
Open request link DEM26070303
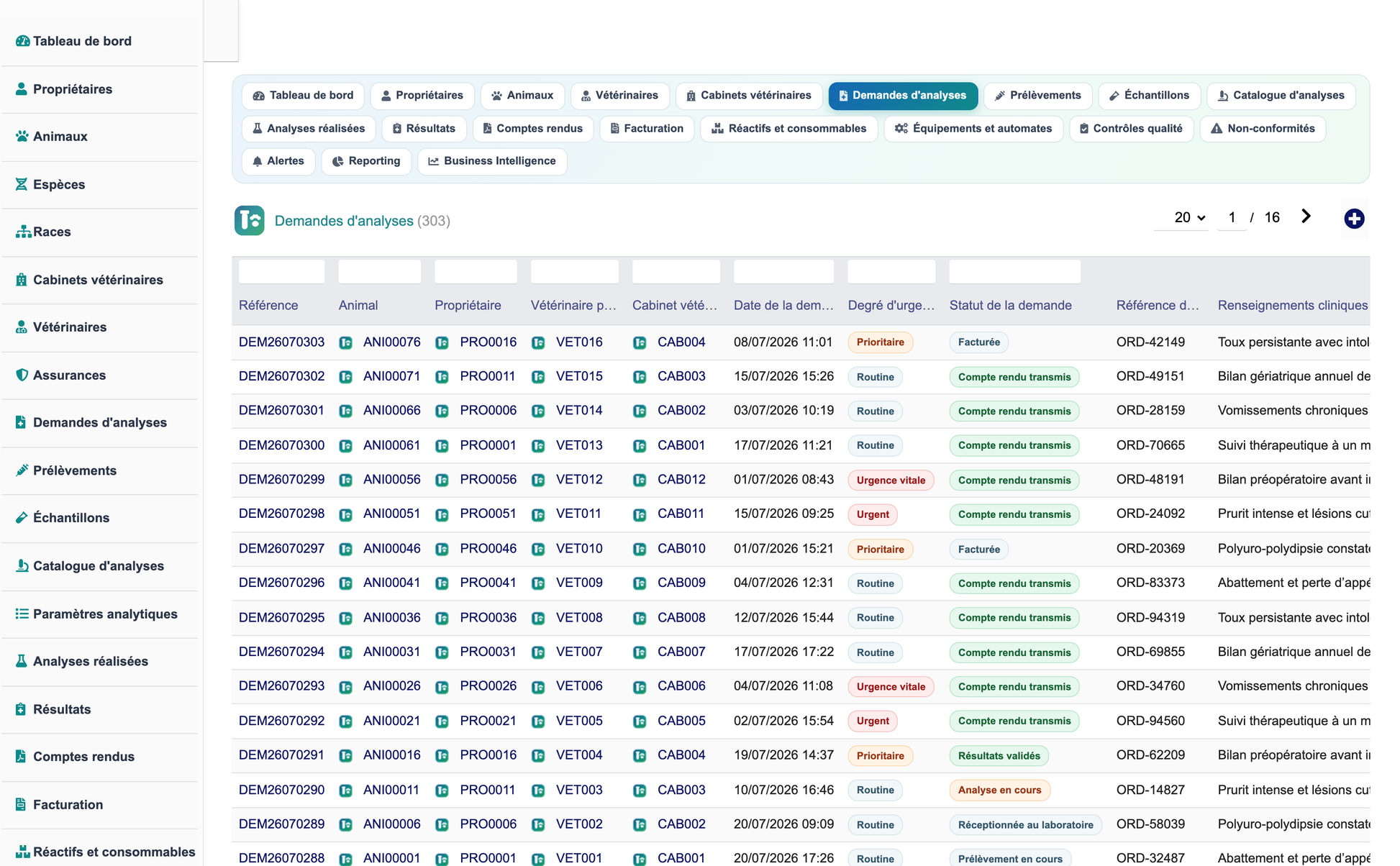(281, 342)
